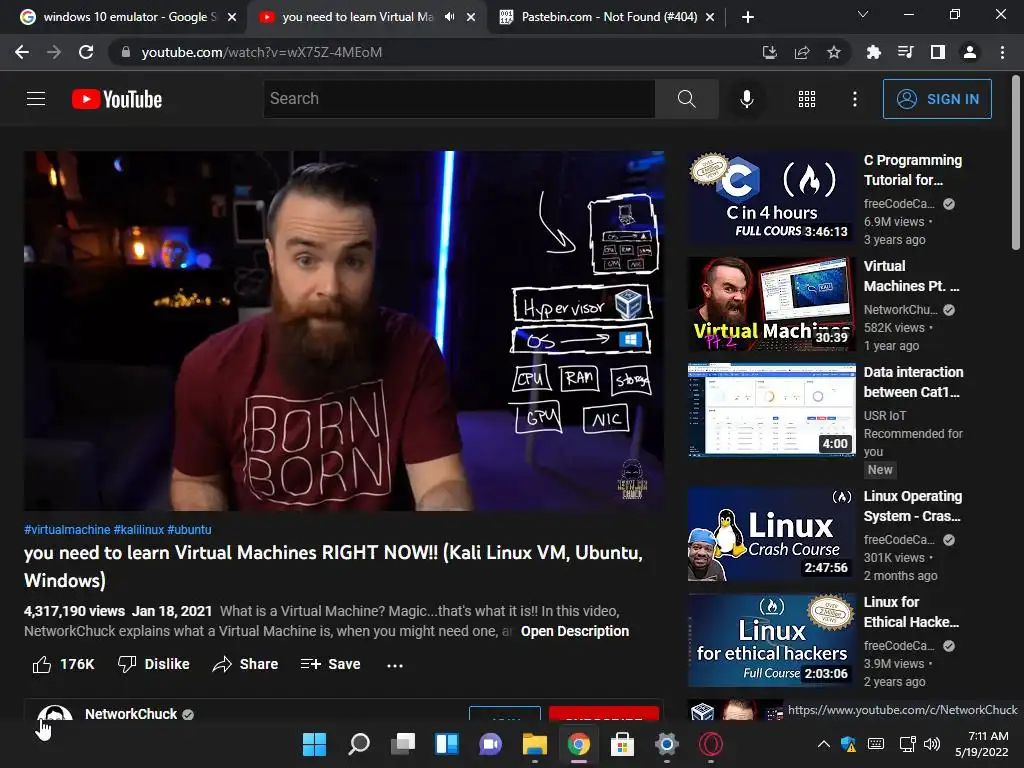Save the video to a playlist
This screenshot has width=1024, height=768.
click(330, 664)
